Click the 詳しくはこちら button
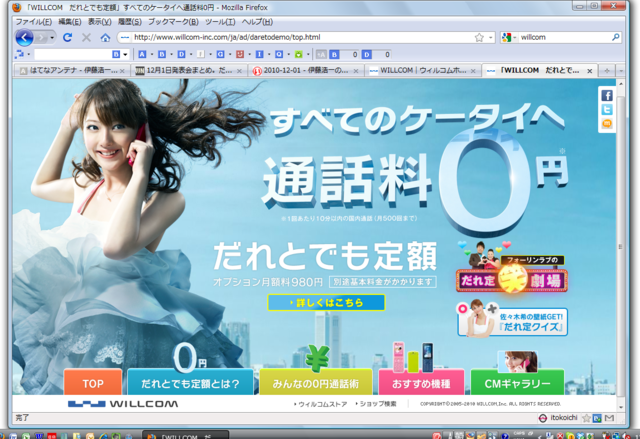 tap(326, 303)
